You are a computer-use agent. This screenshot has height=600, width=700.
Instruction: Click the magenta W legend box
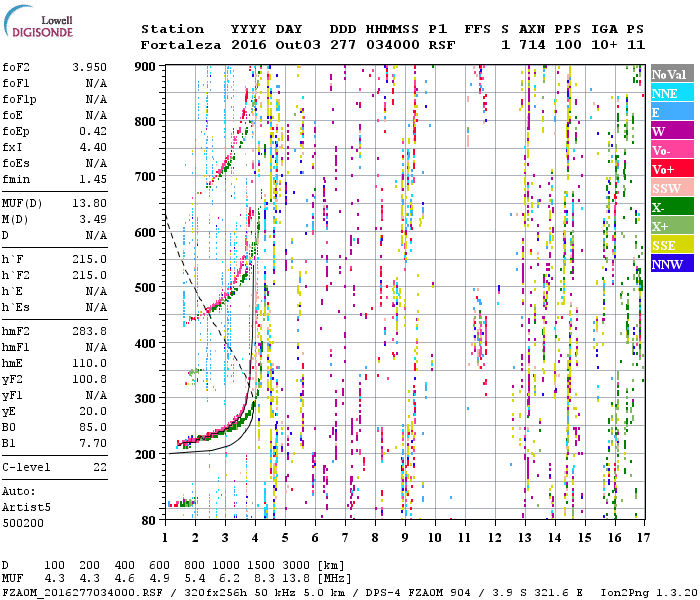[671, 131]
